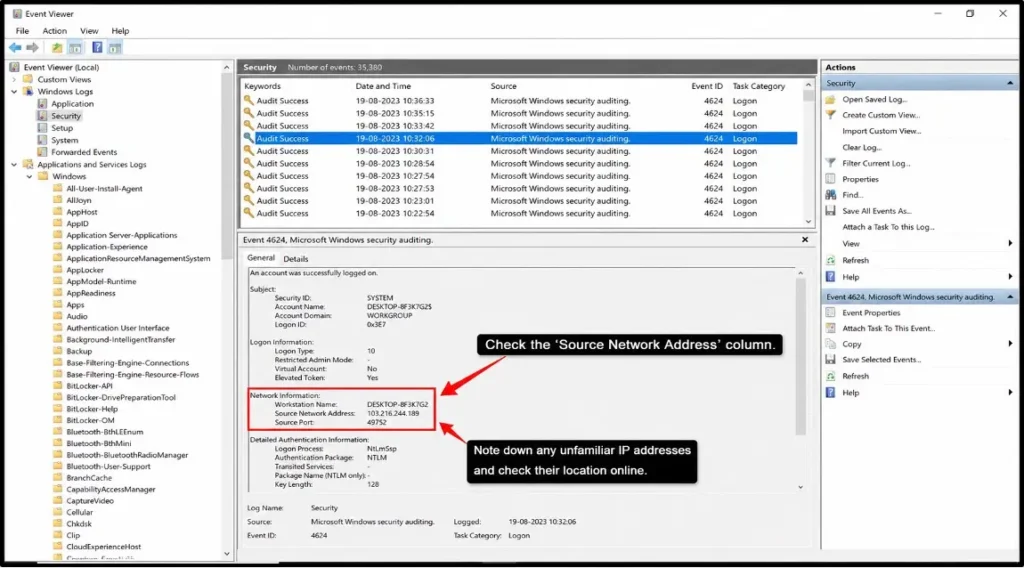Click the key icon of the 10:36:33 event
Screen dimensions: 1024x568
point(248,101)
